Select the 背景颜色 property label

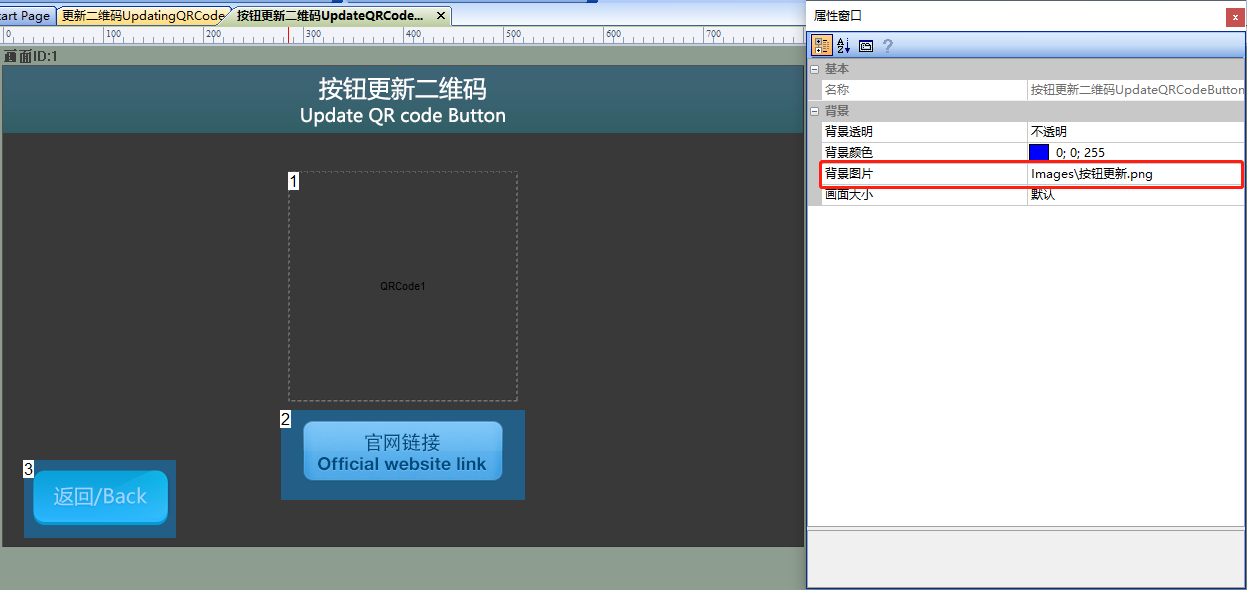[x=849, y=152]
